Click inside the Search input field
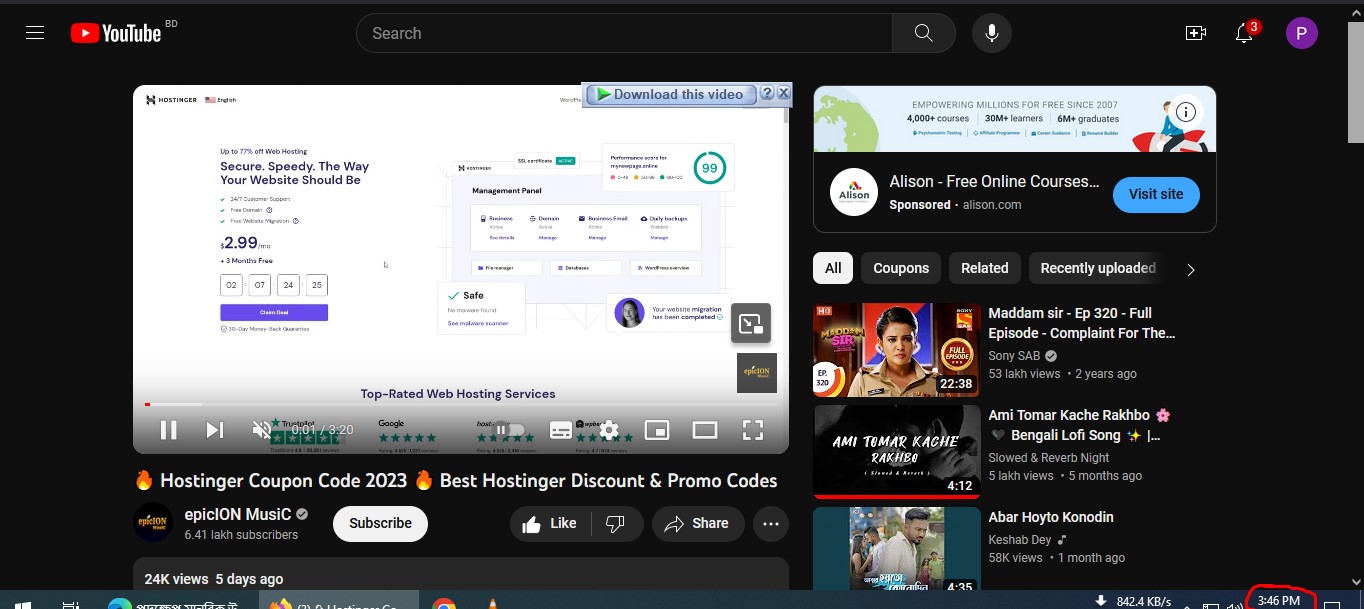The height and width of the screenshot is (609, 1364). [x=624, y=33]
